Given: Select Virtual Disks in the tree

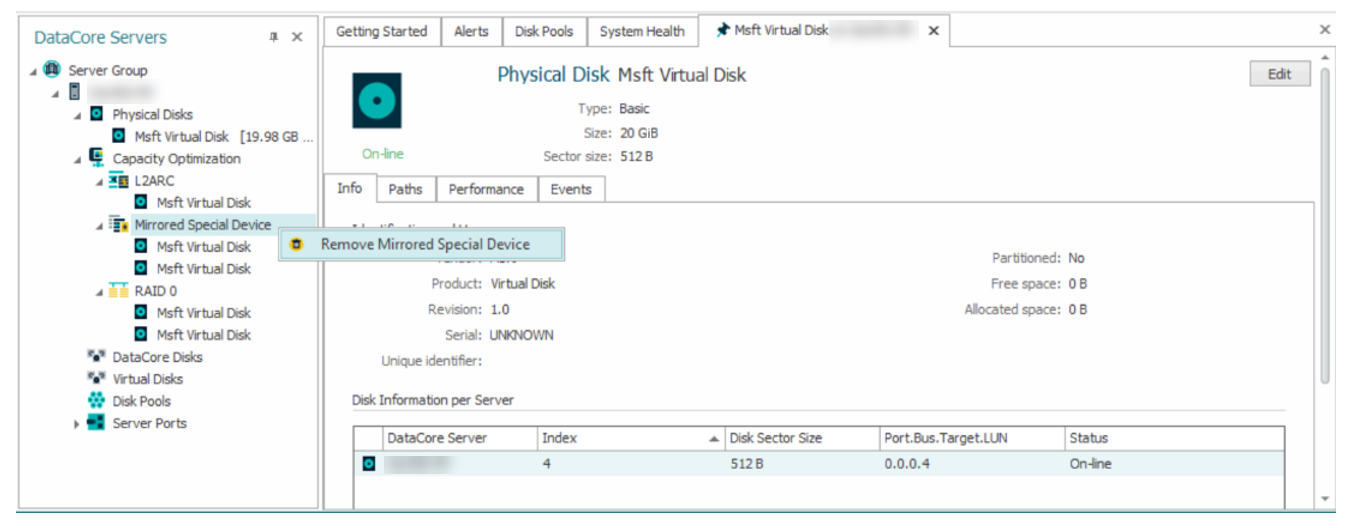Looking at the screenshot, I should click(x=147, y=379).
